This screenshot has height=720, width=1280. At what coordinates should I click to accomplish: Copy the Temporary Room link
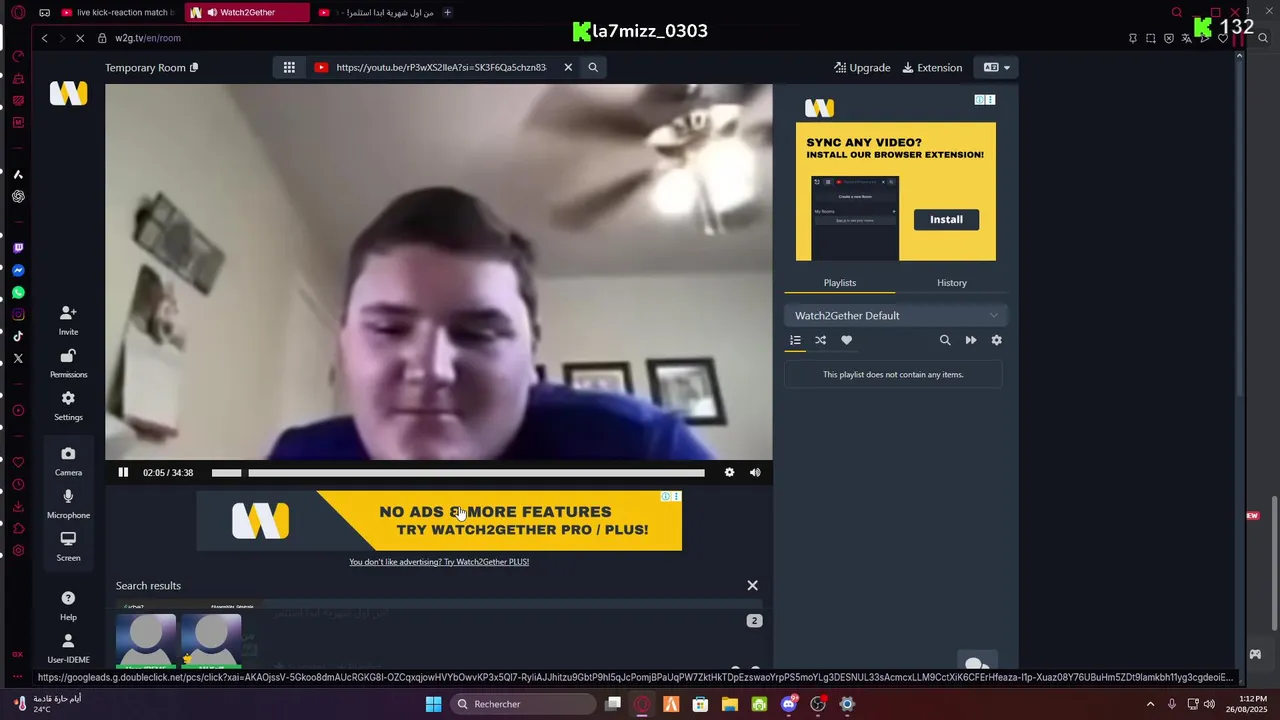[194, 68]
